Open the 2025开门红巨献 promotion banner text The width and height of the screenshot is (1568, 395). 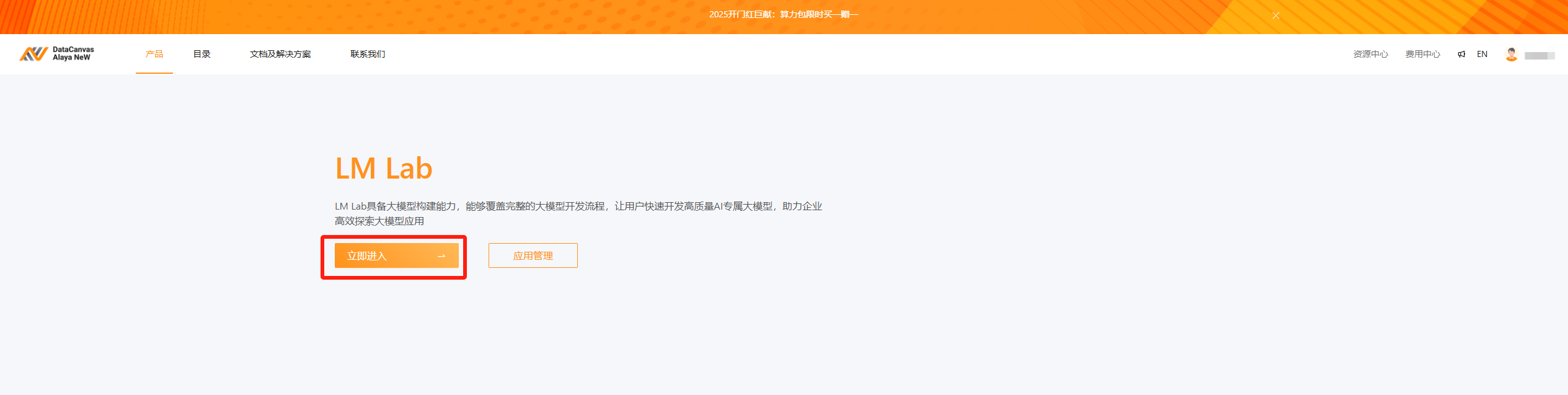pos(783,14)
